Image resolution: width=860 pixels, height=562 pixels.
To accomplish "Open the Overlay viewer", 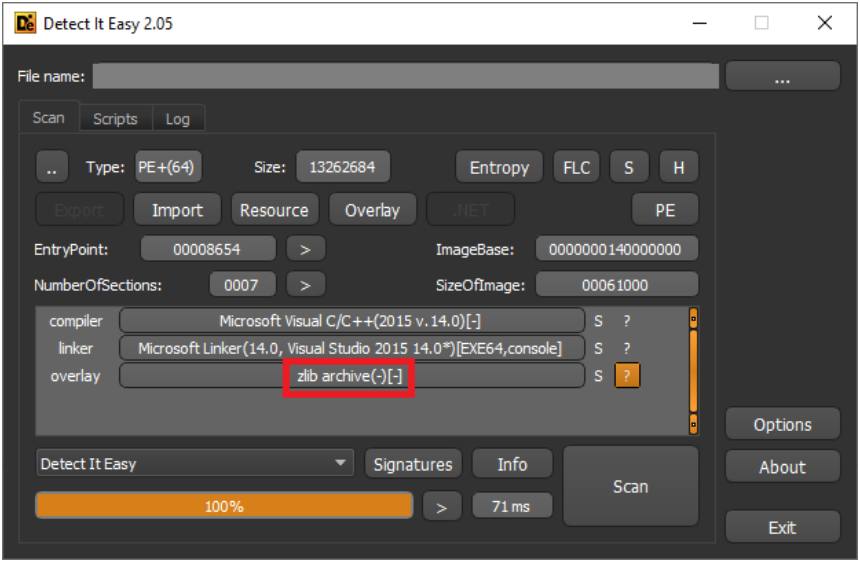I will pyautogui.click(x=372, y=210).
